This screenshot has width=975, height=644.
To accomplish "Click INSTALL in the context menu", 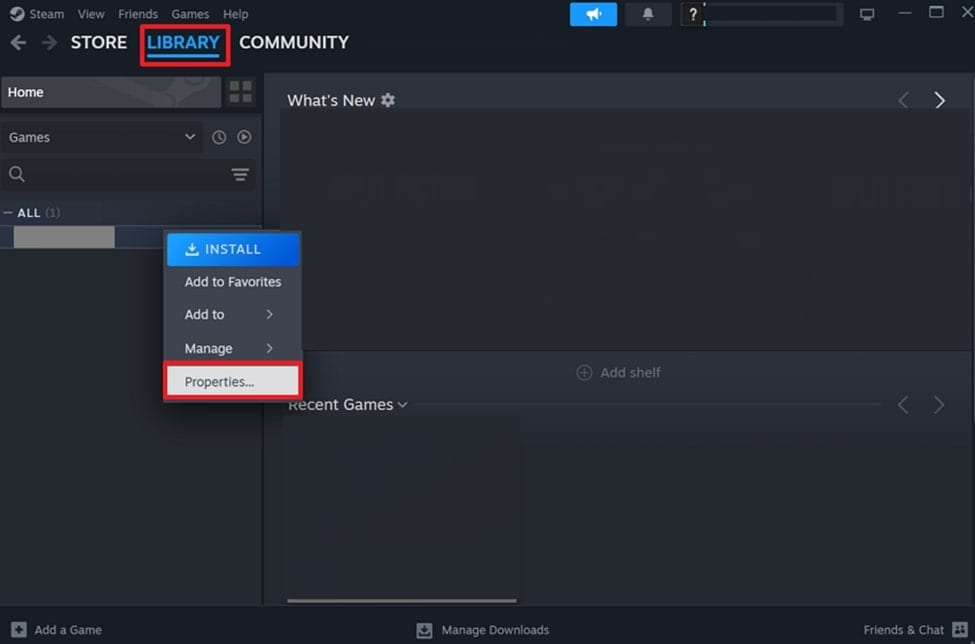I will 233,249.
